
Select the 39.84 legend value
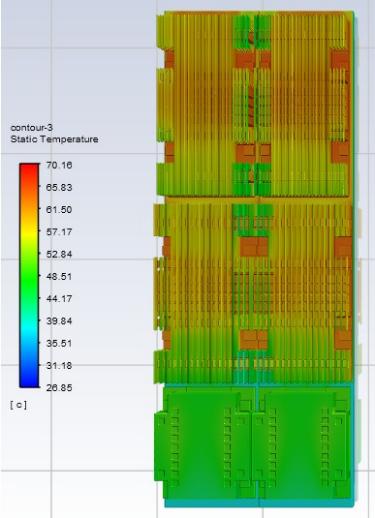coord(59,321)
